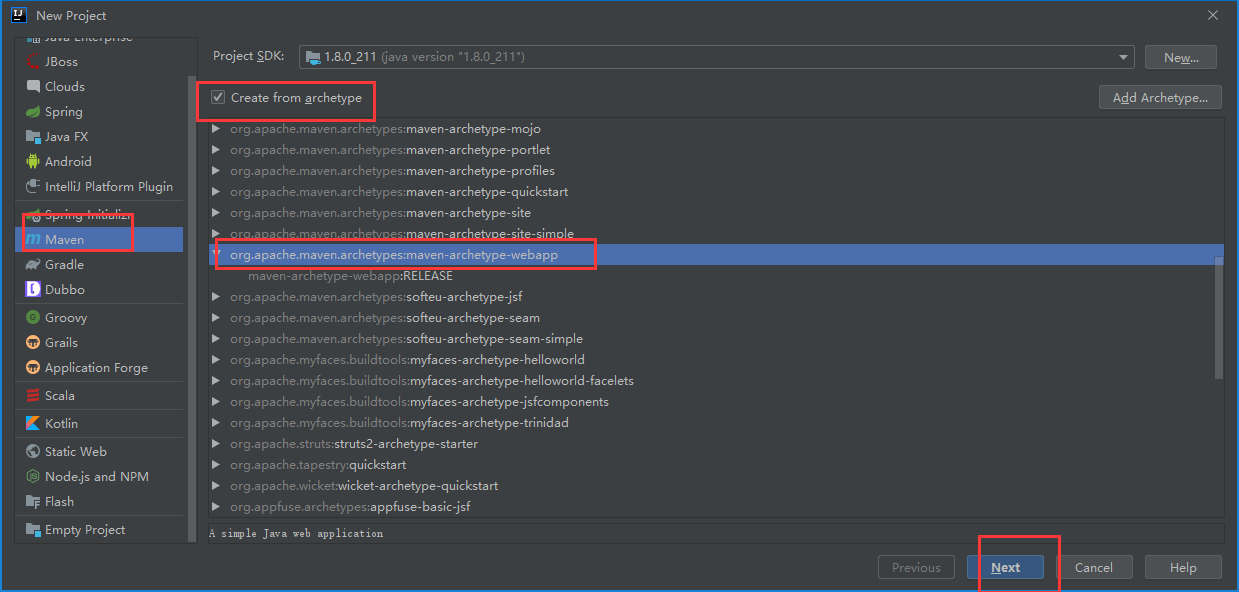Select the Spring leaf icon
This screenshot has height=592, width=1239.
34,112
